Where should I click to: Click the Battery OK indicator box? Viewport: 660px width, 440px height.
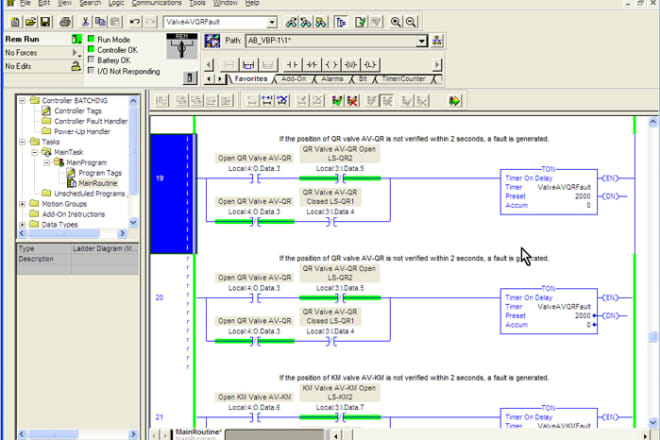(91, 60)
